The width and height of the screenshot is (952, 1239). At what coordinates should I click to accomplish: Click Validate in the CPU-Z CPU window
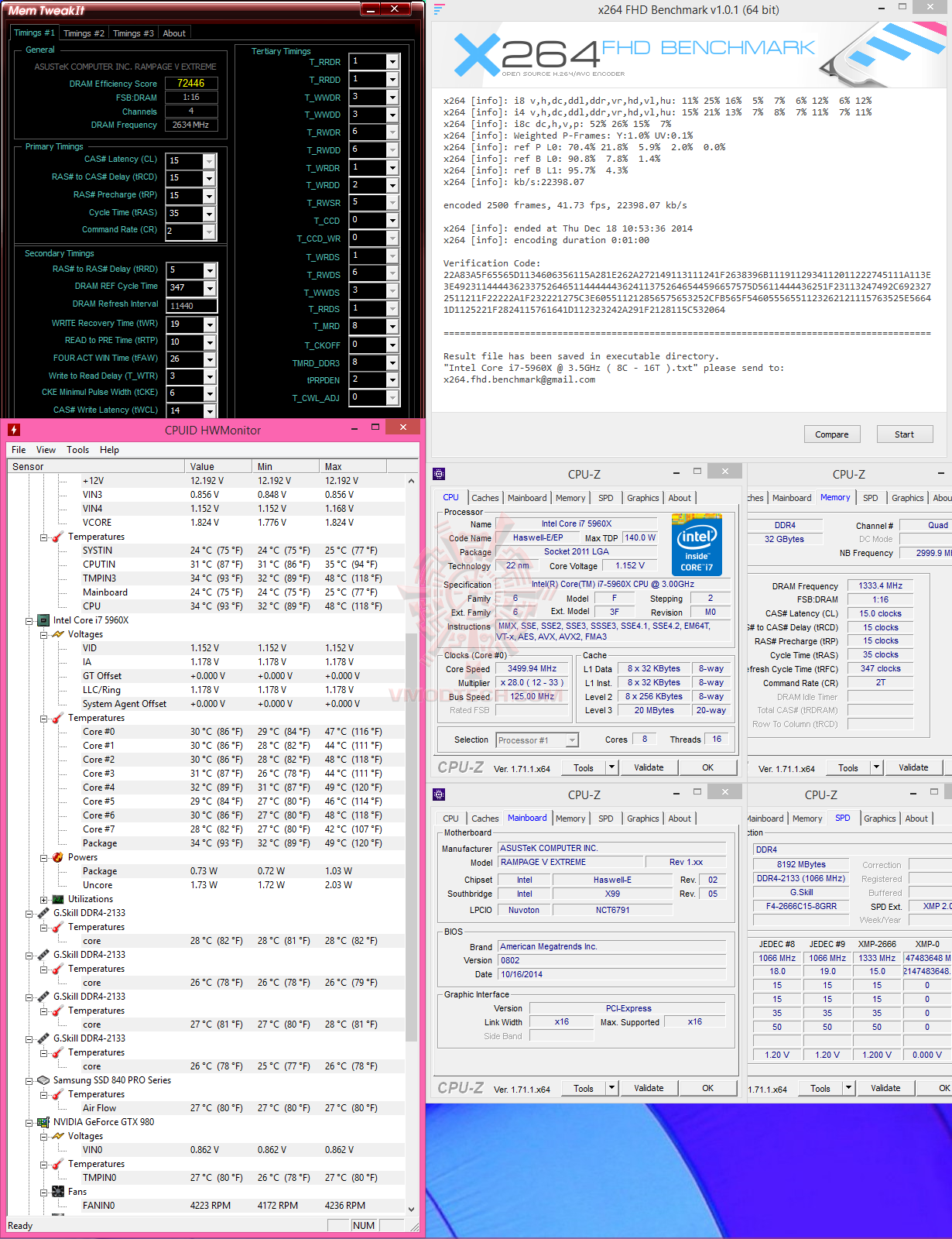click(x=649, y=767)
